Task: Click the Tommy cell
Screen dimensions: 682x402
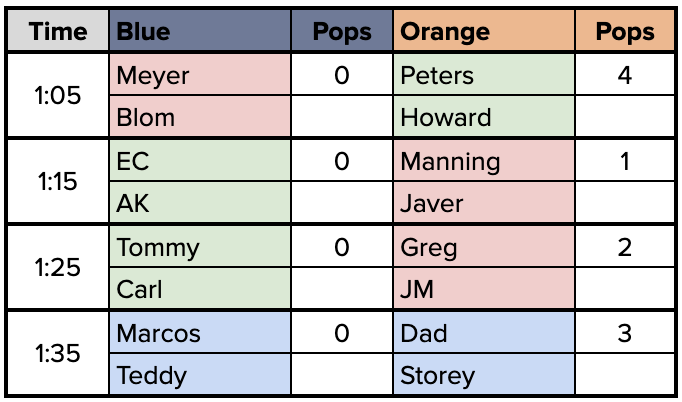Action: [x=200, y=246]
